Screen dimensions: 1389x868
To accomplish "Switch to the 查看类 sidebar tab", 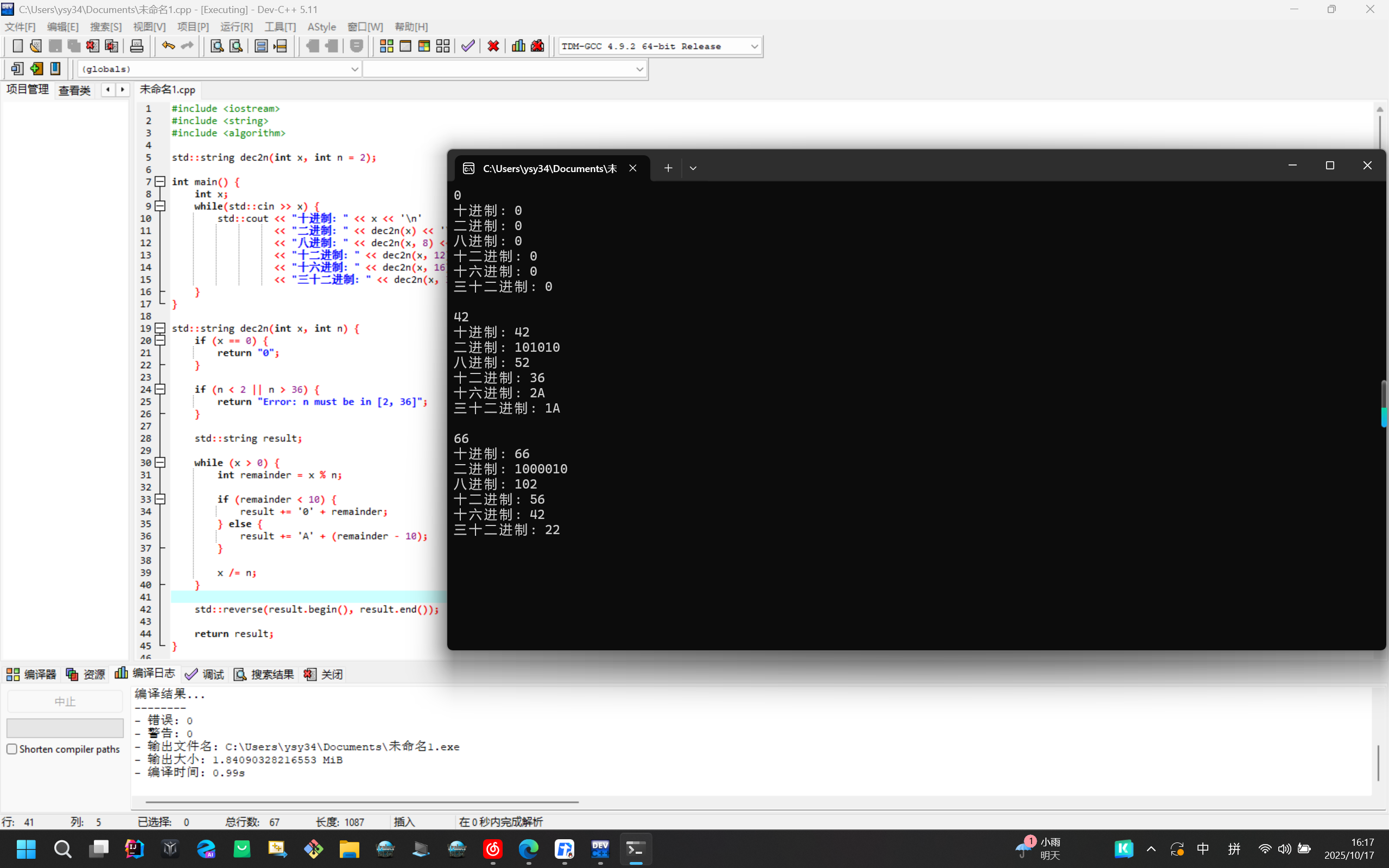I will click(74, 90).
